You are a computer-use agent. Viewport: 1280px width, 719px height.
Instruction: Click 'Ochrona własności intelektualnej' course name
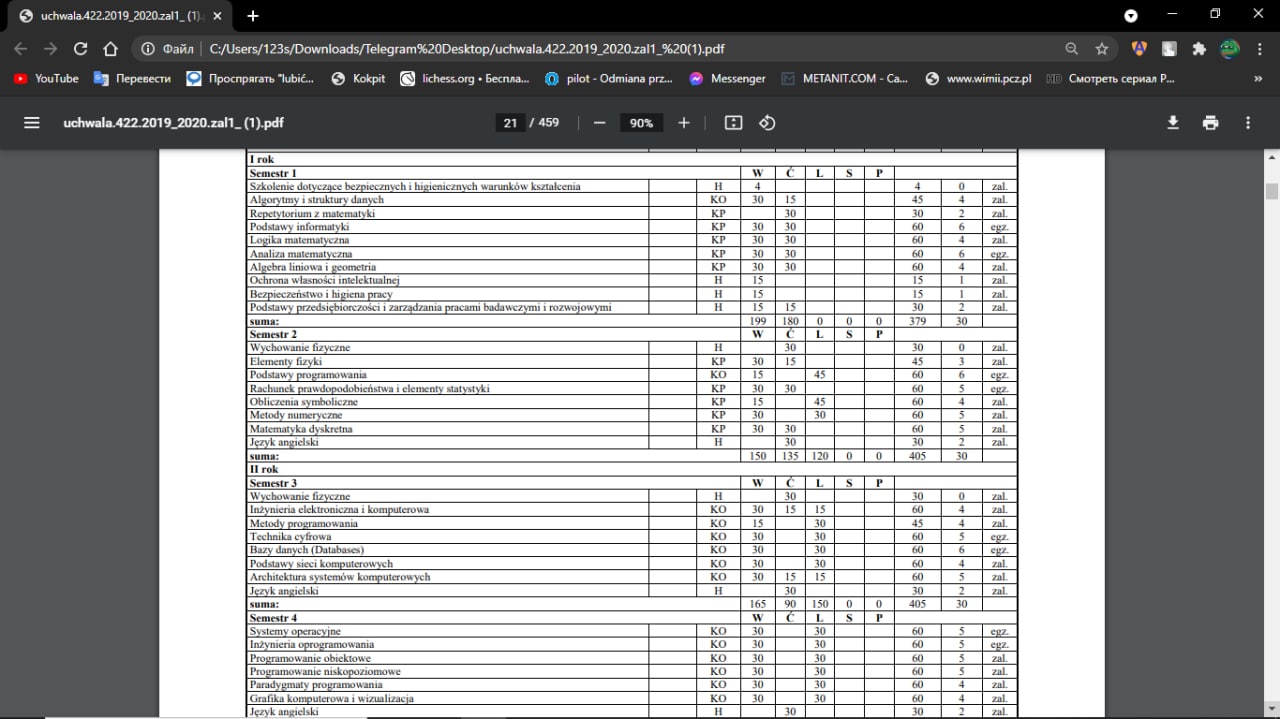coord(324,281)
